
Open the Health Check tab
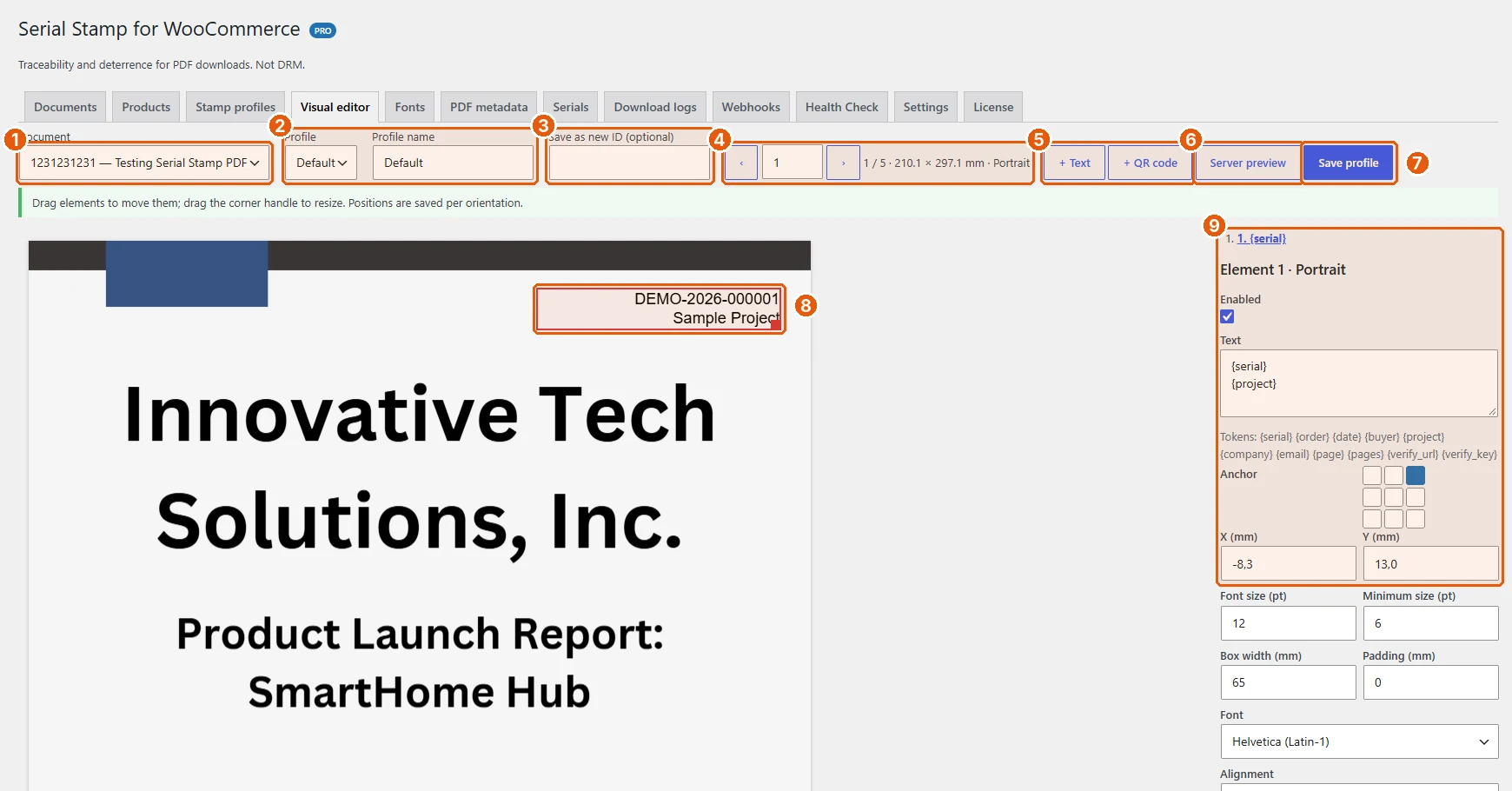(841, 107)
